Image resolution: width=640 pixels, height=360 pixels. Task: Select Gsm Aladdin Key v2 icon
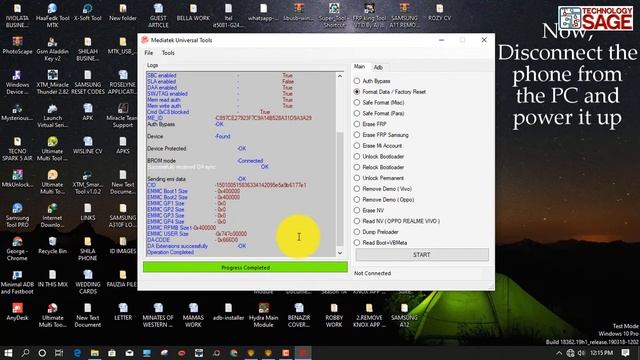point(52,49)
